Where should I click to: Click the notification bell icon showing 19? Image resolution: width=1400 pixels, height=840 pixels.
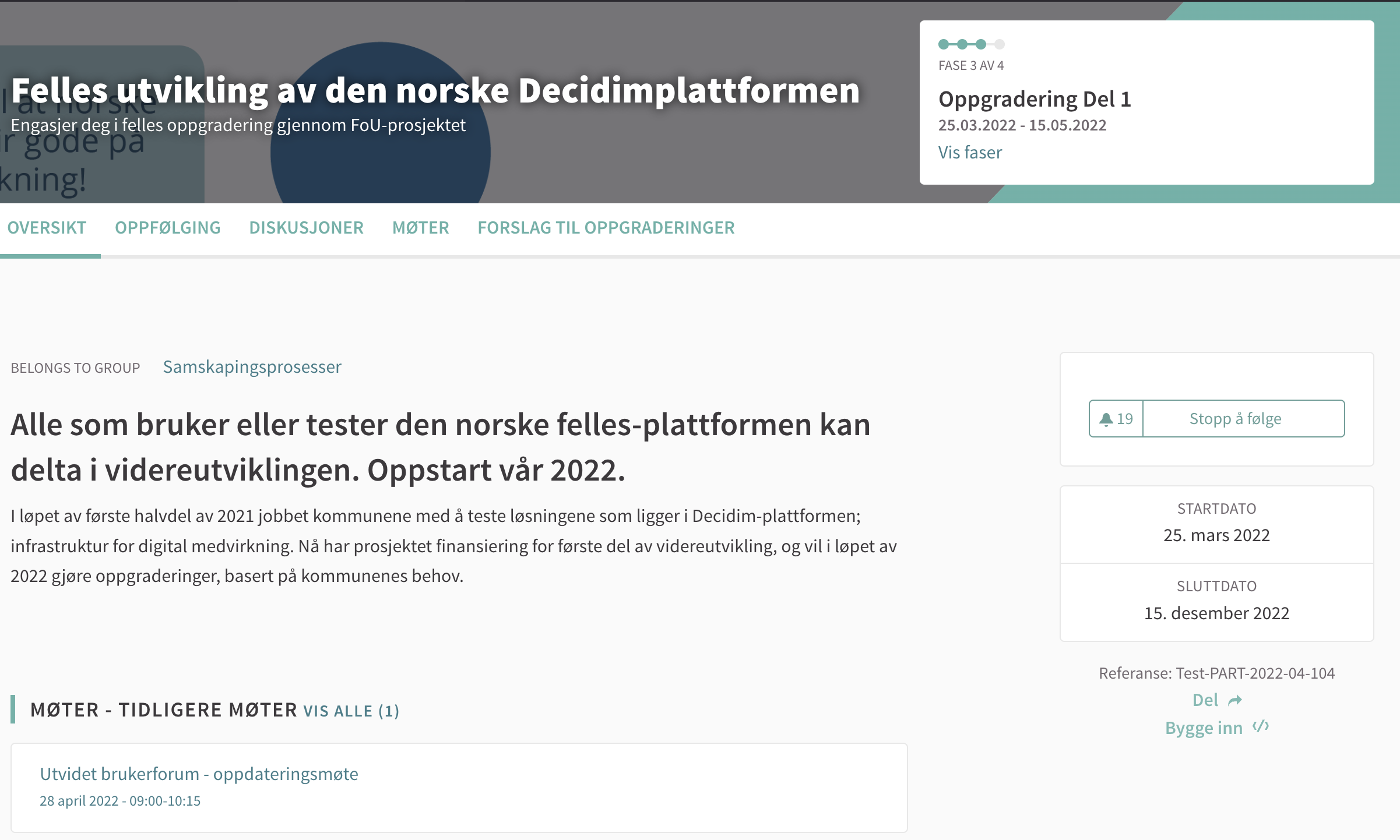tap(1115, 418)
